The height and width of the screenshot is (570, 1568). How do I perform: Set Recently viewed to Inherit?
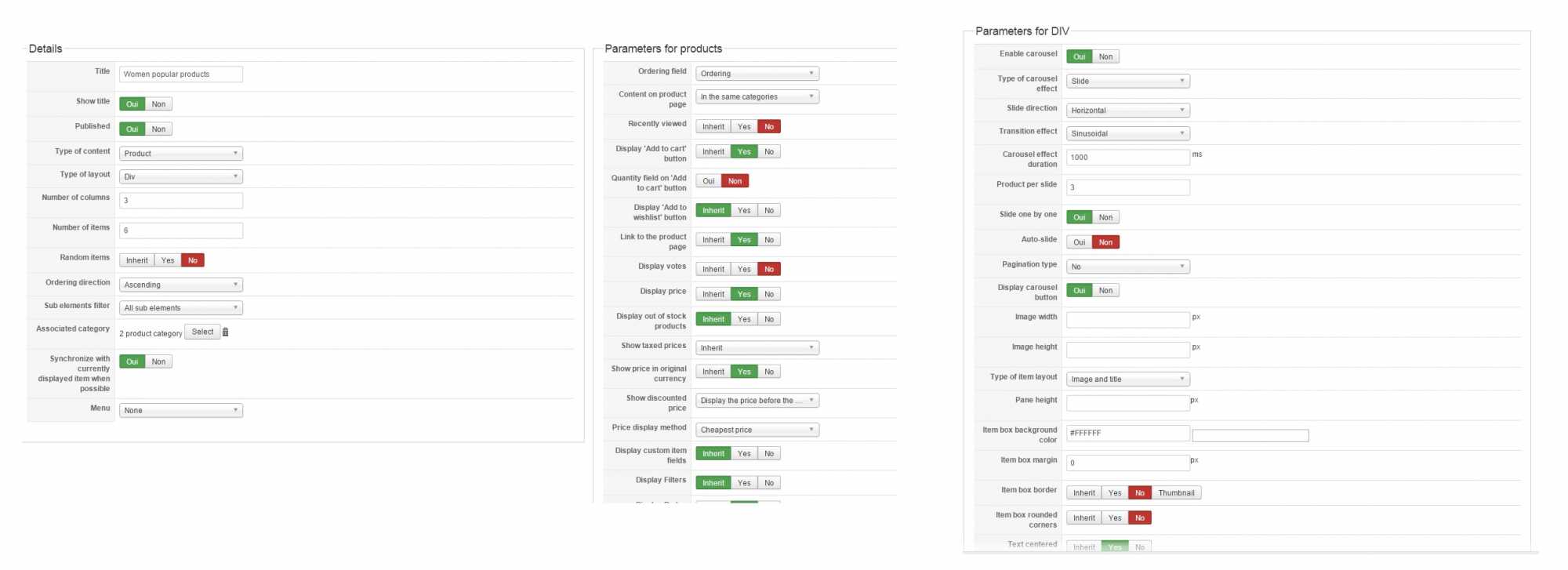[713, 127]
